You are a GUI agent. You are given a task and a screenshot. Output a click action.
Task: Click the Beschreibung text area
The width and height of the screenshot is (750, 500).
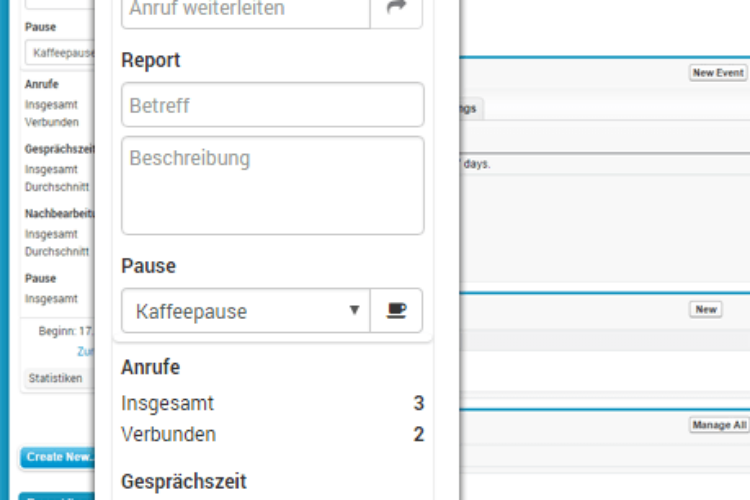coord(273,186)
